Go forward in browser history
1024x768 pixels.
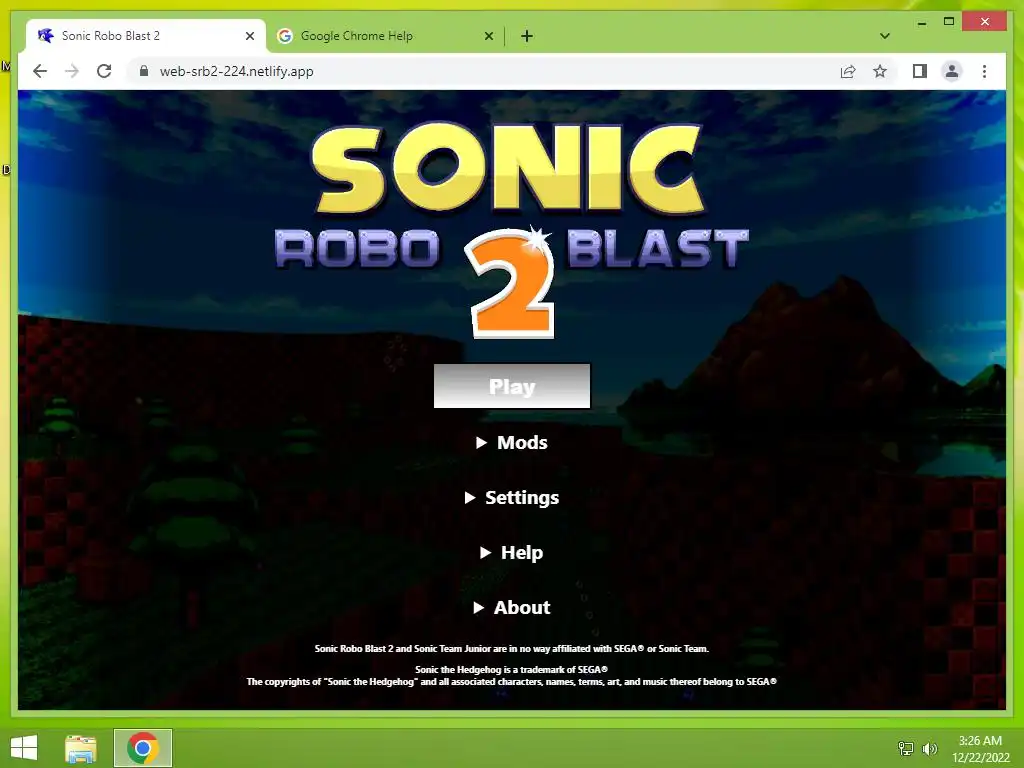click(72, 71)
